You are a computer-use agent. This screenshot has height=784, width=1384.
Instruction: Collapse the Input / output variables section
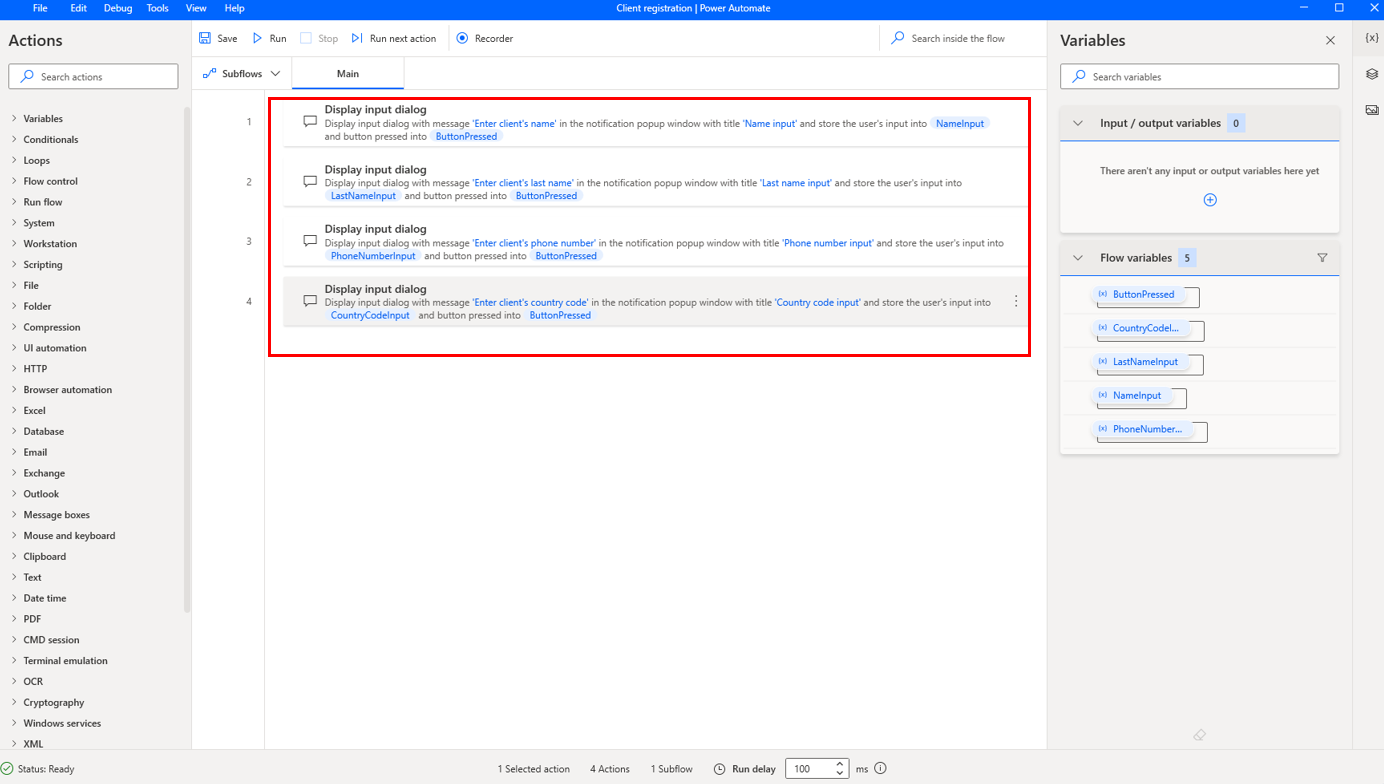1077,124
